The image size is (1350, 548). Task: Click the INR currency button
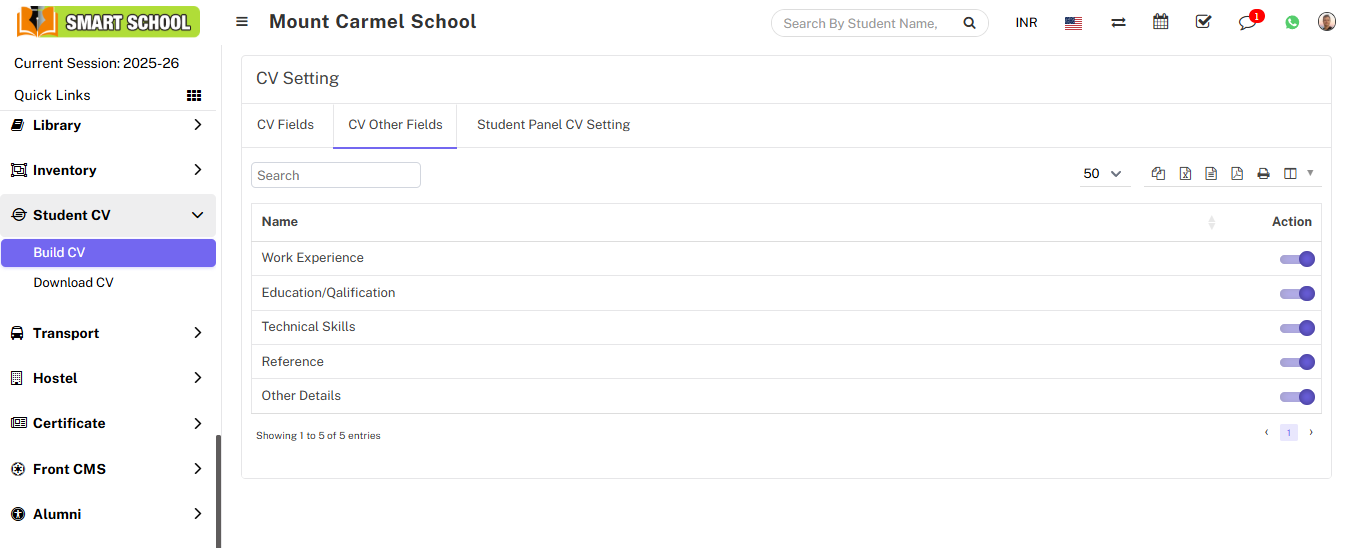(x=1026, y=22)
